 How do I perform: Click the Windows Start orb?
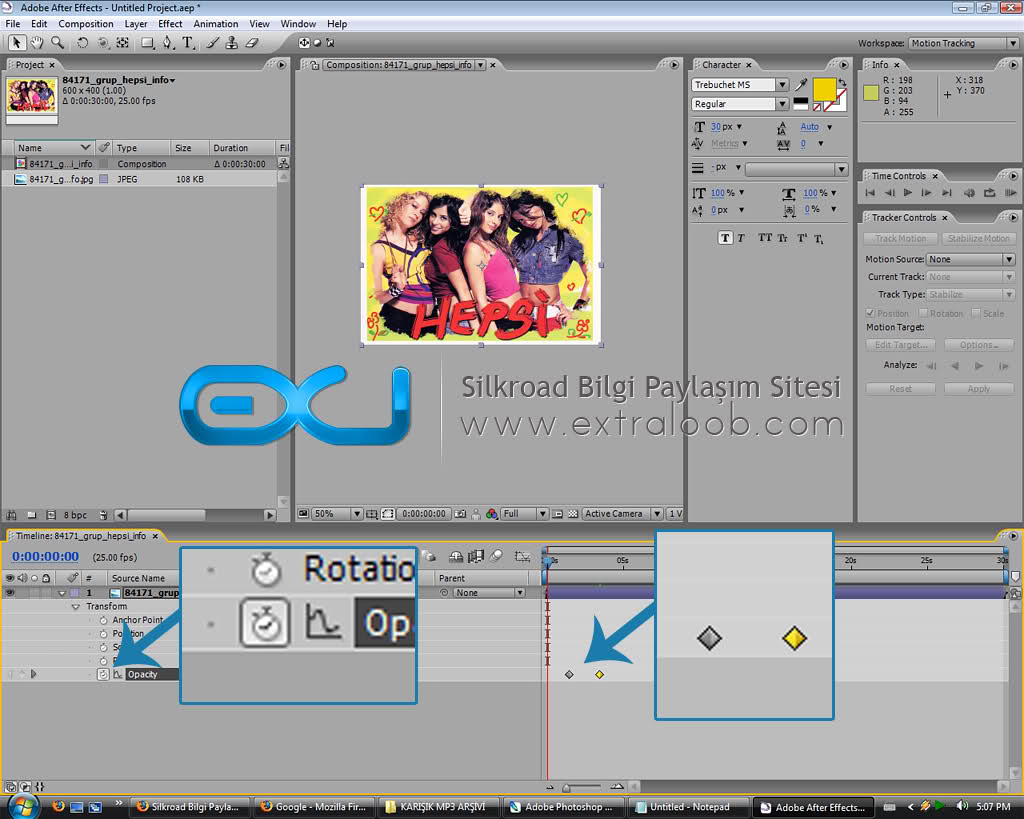click(23, 806)
